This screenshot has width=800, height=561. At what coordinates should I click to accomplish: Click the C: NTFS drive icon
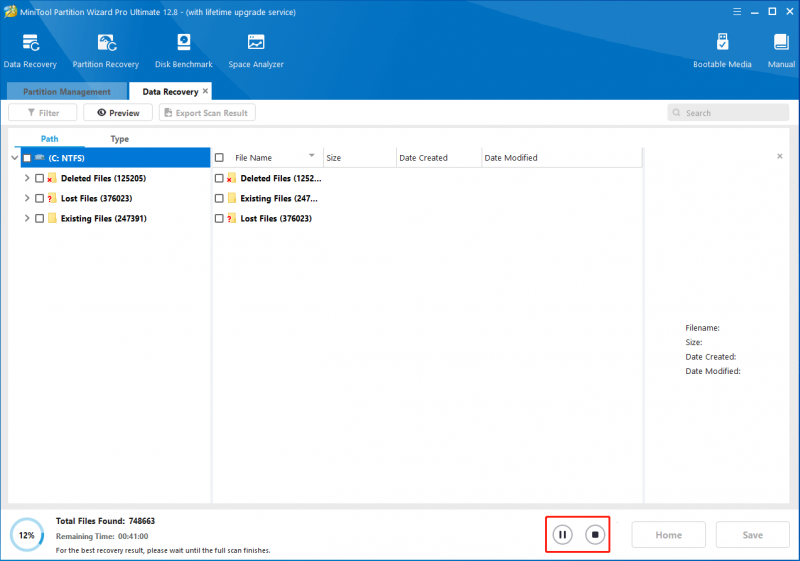[x=39, y=158]
